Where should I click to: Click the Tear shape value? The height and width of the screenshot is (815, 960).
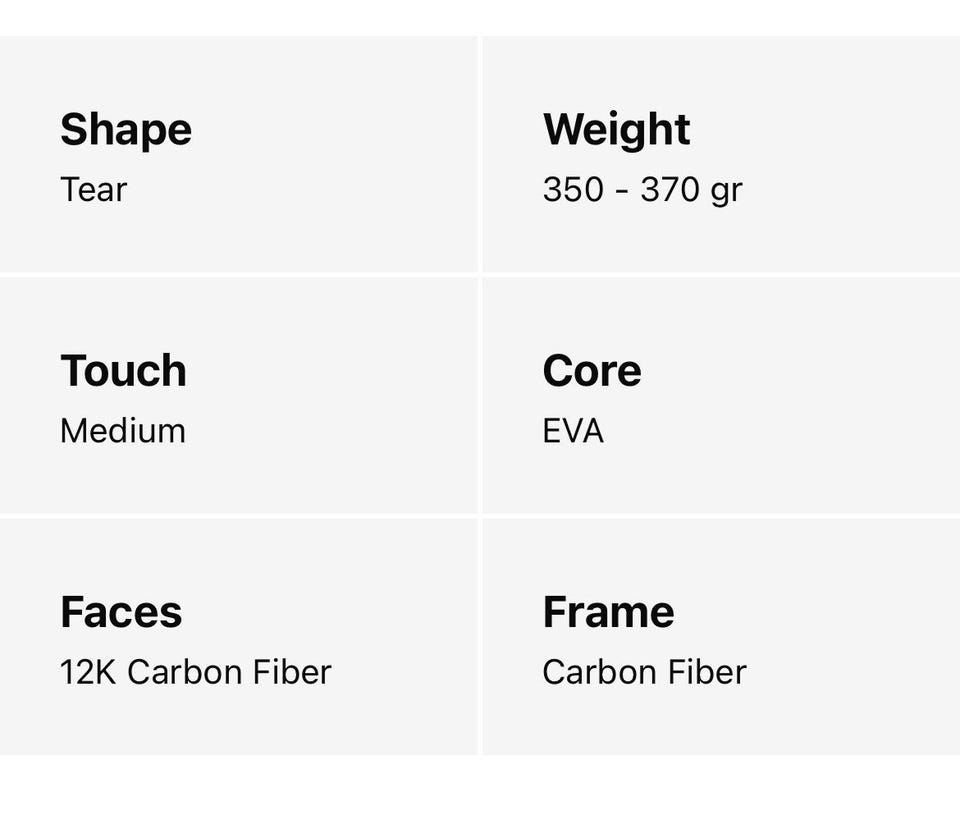(93, 189)
